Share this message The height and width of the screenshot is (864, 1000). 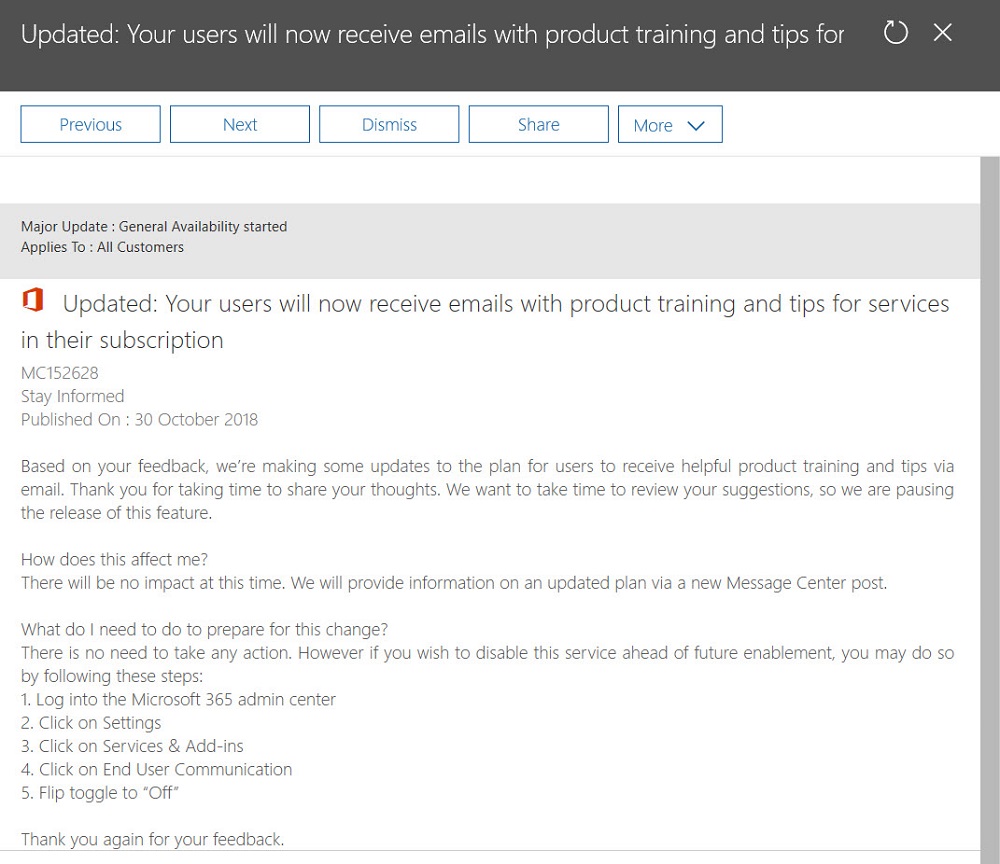pyautogui.click(x=538, y=125)
